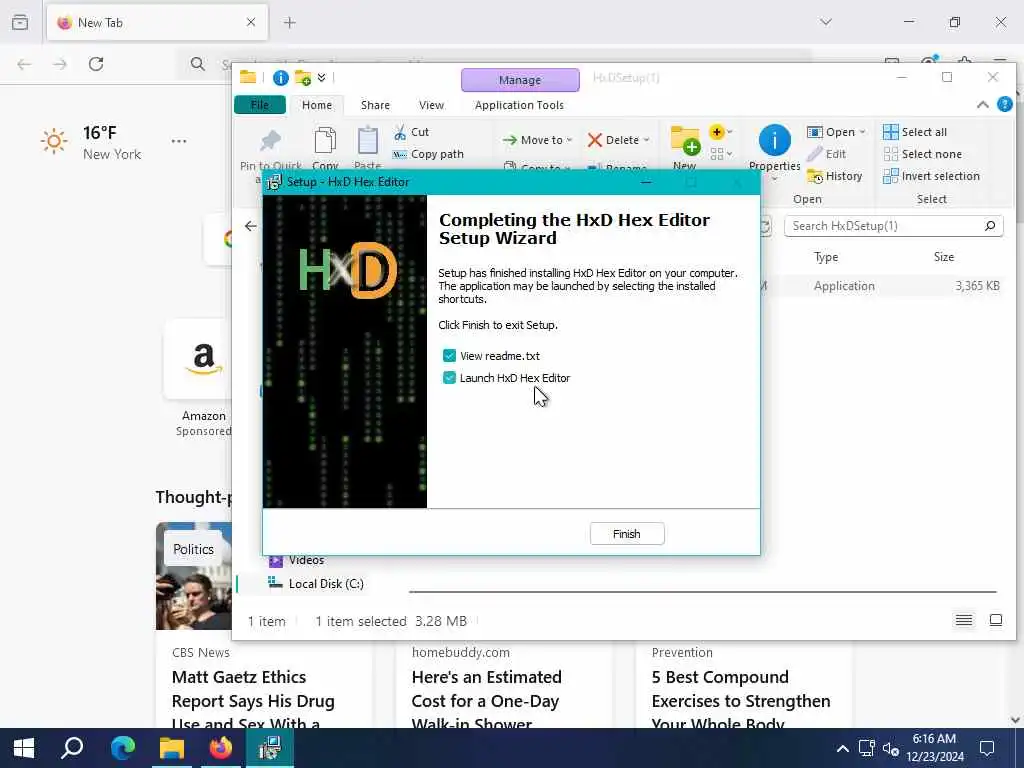Click the Select all icon

coord(890,132)
